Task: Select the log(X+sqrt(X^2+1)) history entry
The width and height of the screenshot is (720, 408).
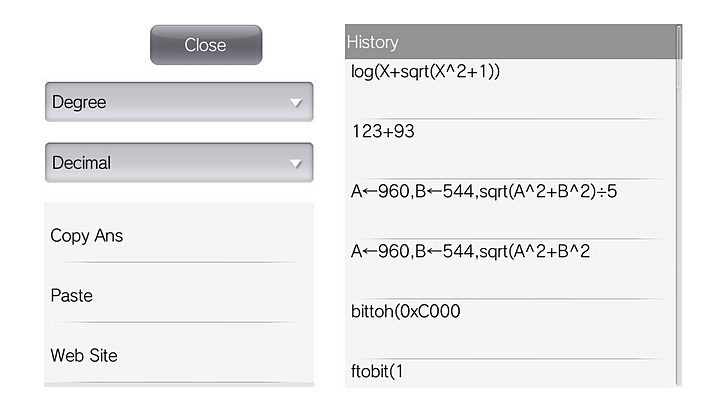Action: pos(425,72)
